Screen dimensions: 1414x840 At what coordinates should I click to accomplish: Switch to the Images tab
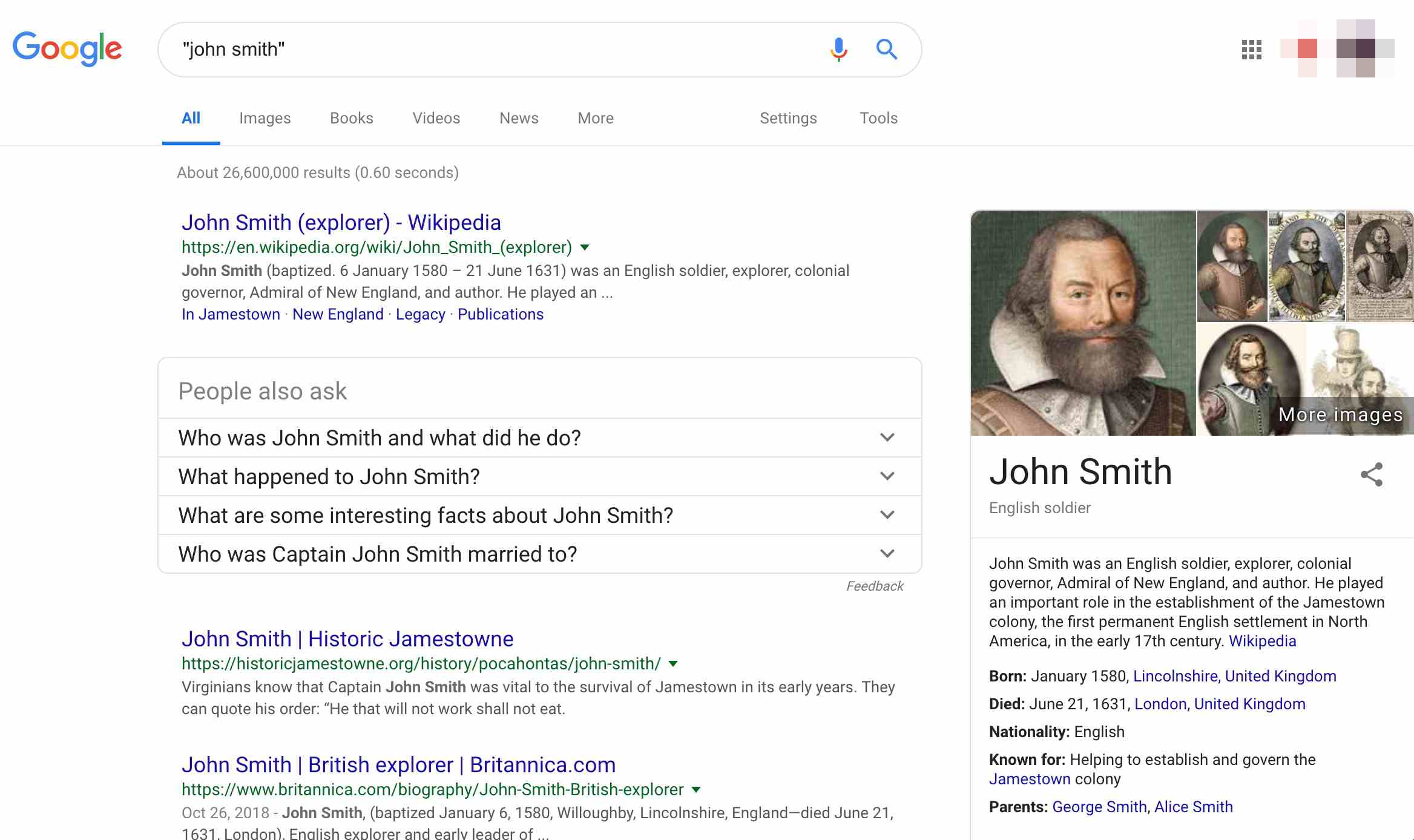point(265,118)
